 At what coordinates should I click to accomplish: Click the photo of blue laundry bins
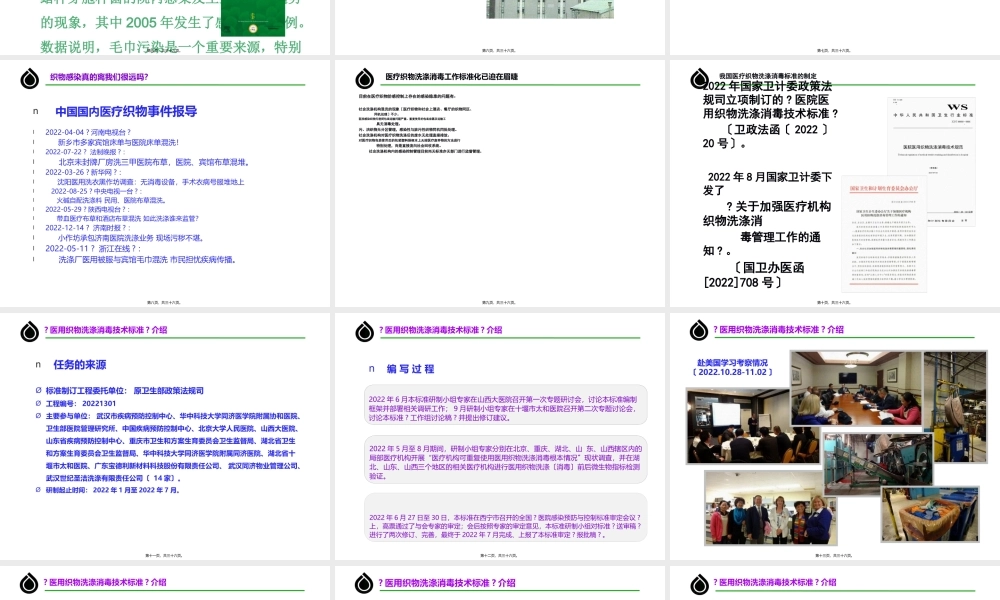tap(928, 512)
